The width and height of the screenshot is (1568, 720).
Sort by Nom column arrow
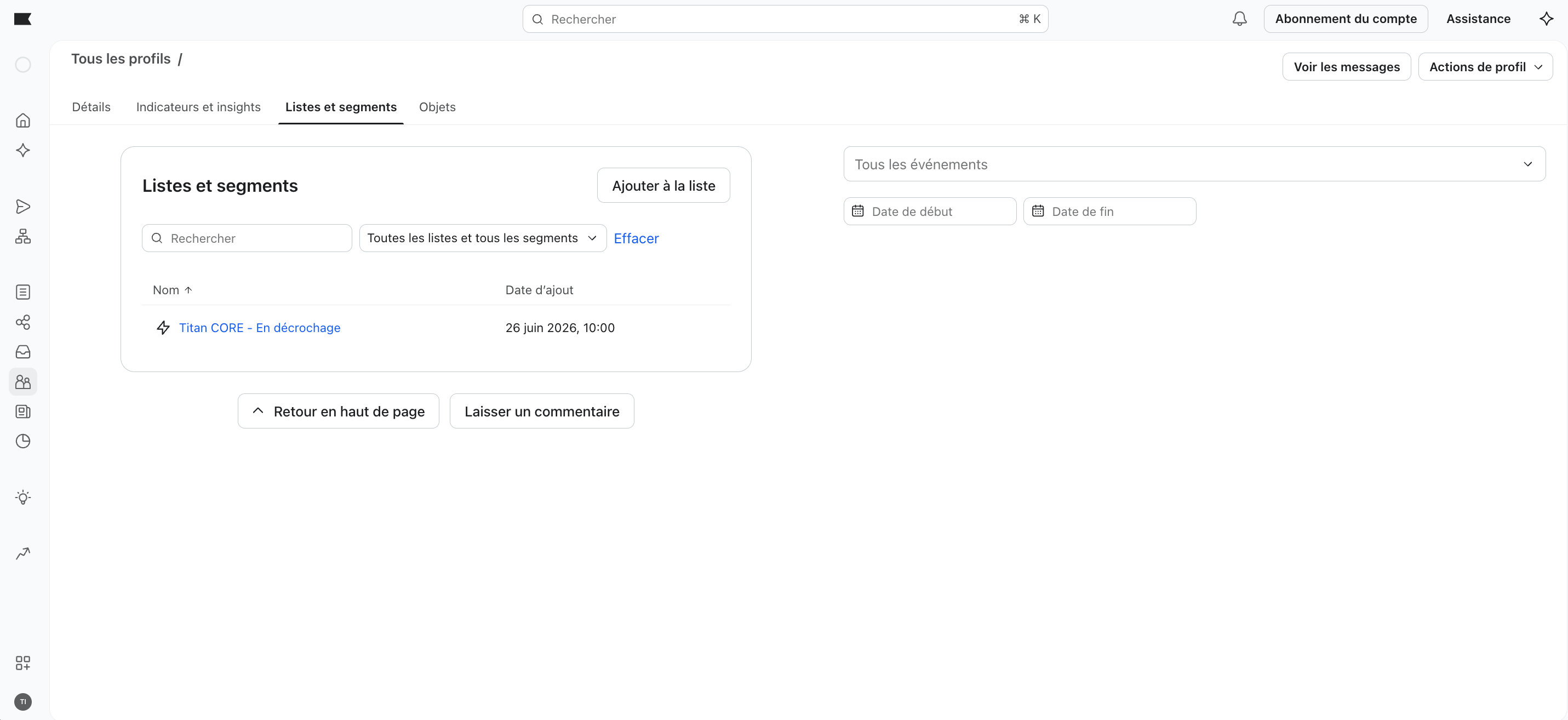[188, 290]
